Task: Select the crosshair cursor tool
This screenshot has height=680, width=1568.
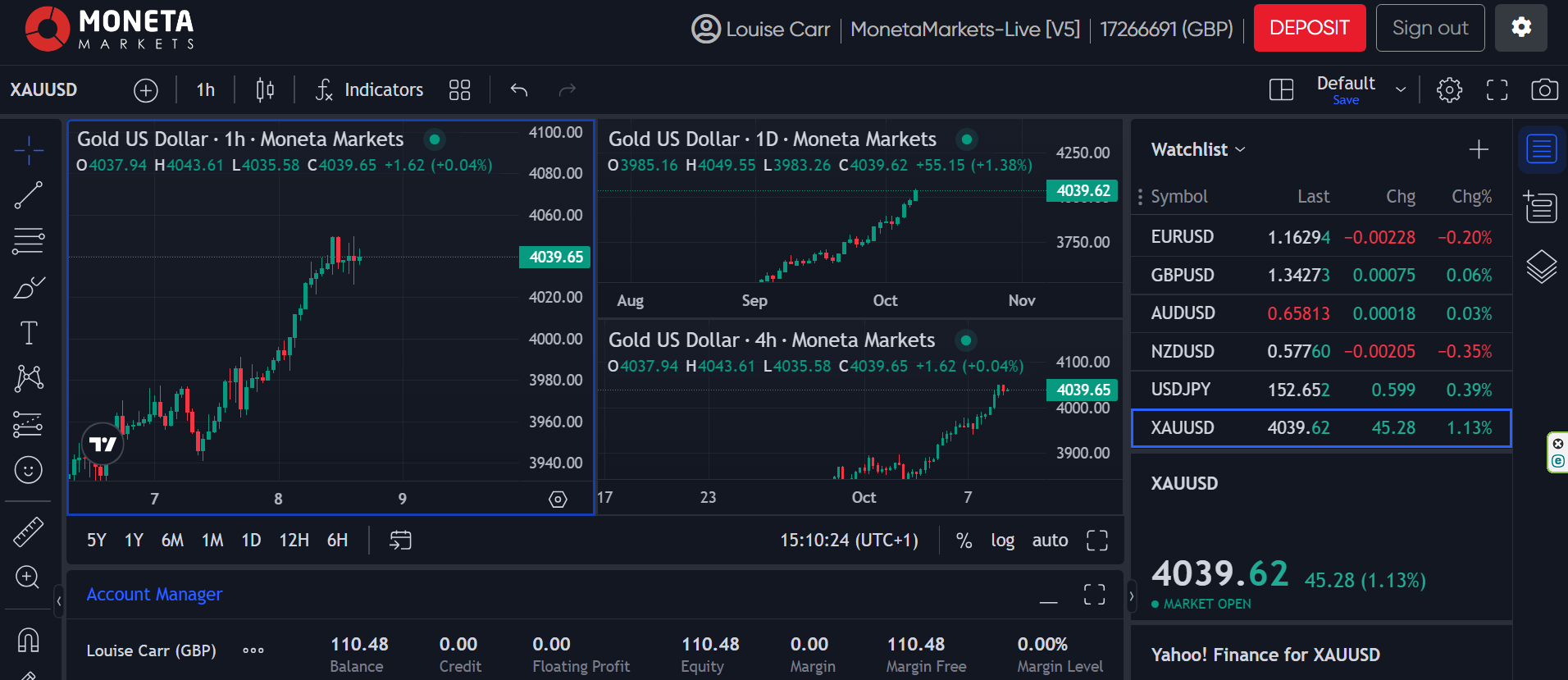Action: [29, 150]
